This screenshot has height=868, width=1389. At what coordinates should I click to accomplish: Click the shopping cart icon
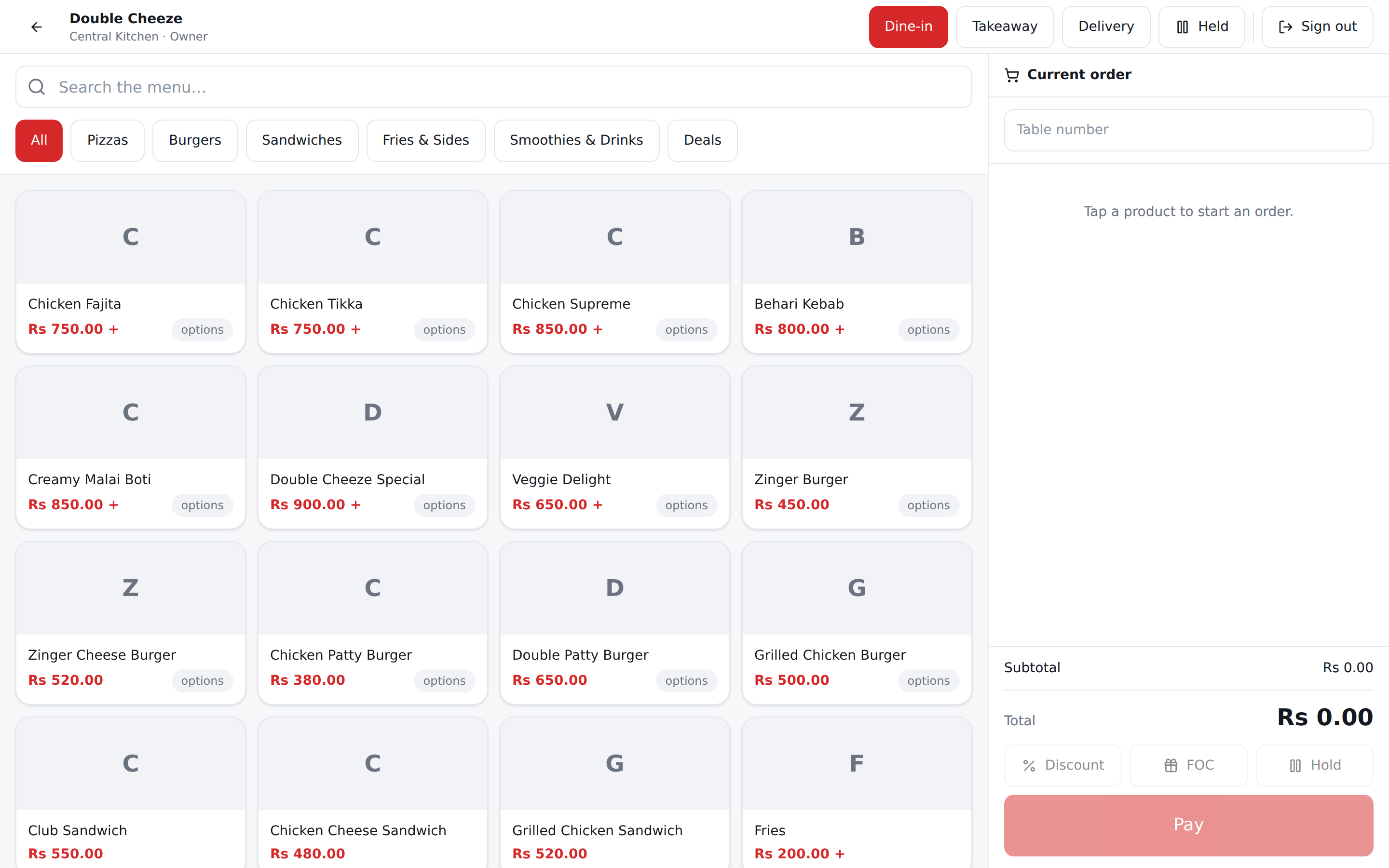[x=1012, y=75]
